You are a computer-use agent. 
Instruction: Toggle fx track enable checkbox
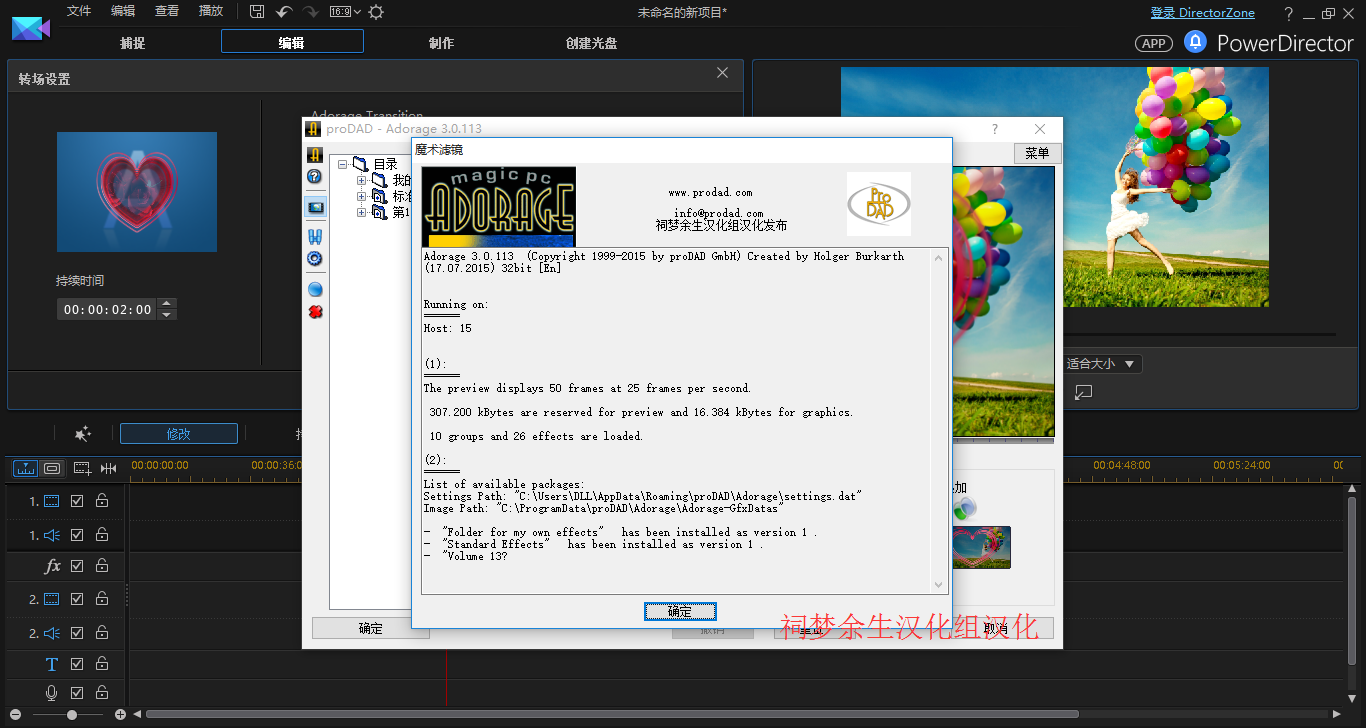coord(77,566)
